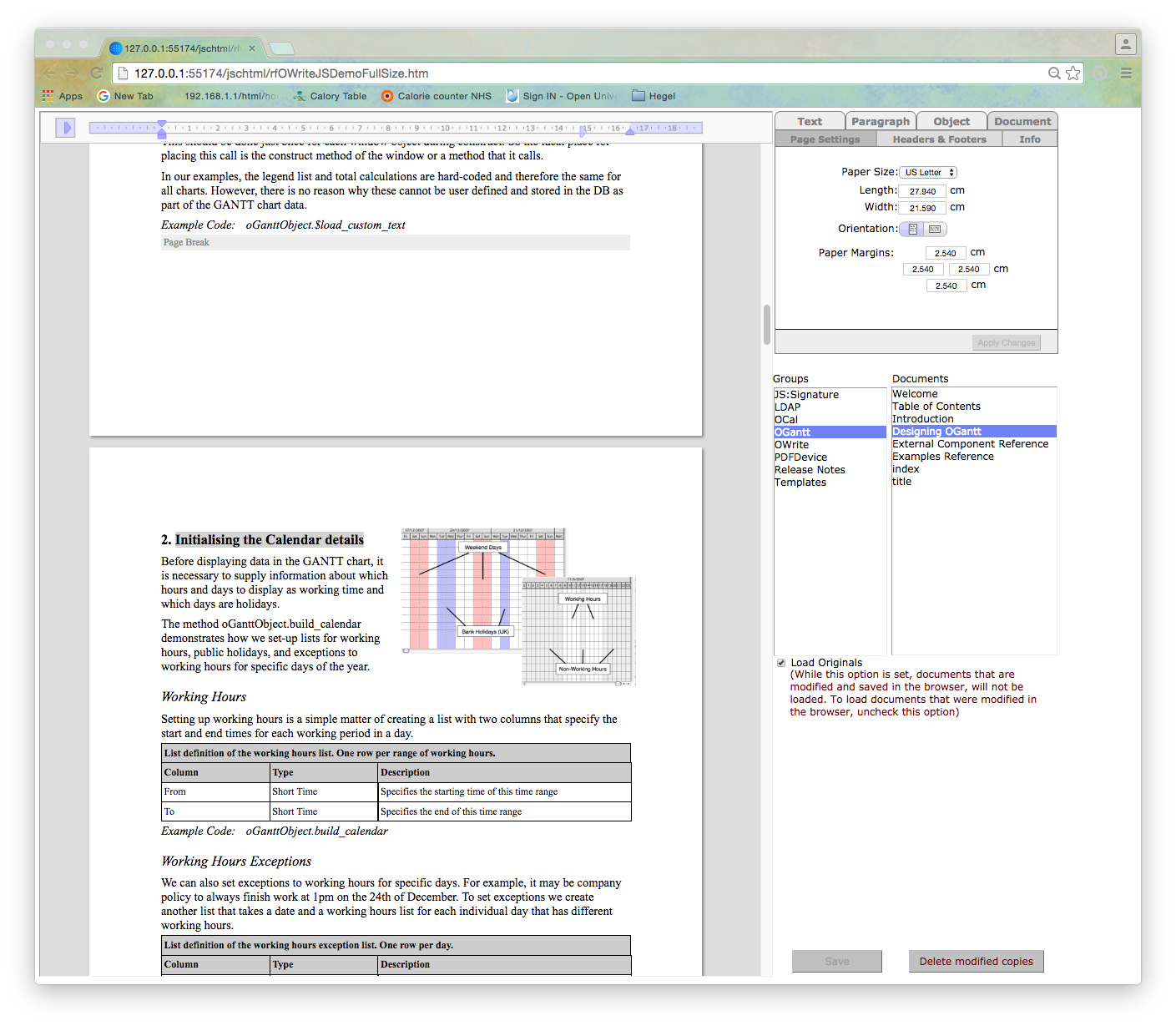The height and width of the screenshot is (1026, 1176).
Task: Click the Save button
Action: [x=837, y=961]
